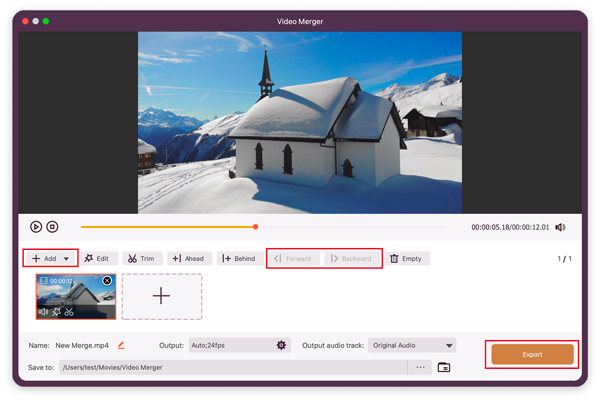Image resolution: width=600 pixels, height=401 pixels.
Task: Play the video preview
Action: 36,227
